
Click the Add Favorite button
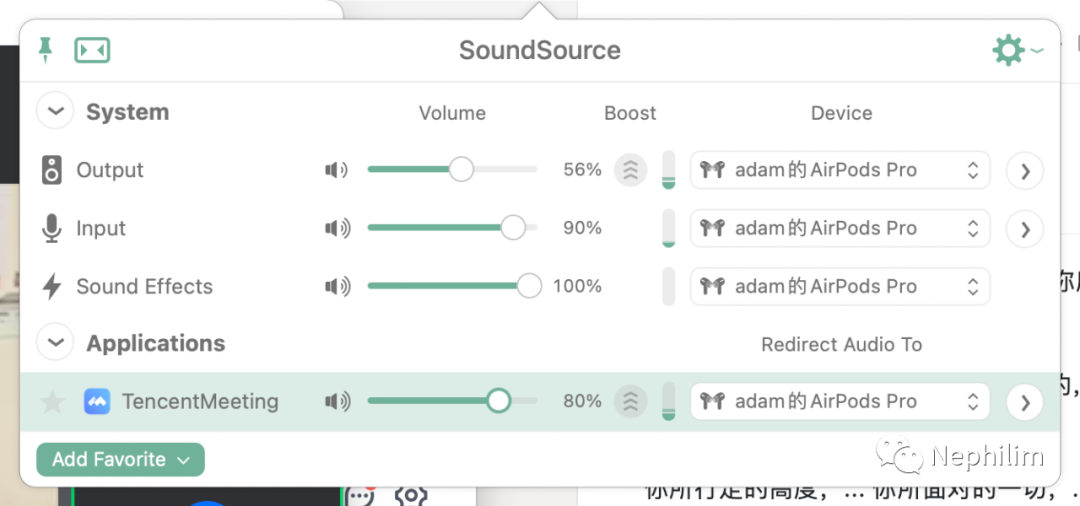click(120, 460)
